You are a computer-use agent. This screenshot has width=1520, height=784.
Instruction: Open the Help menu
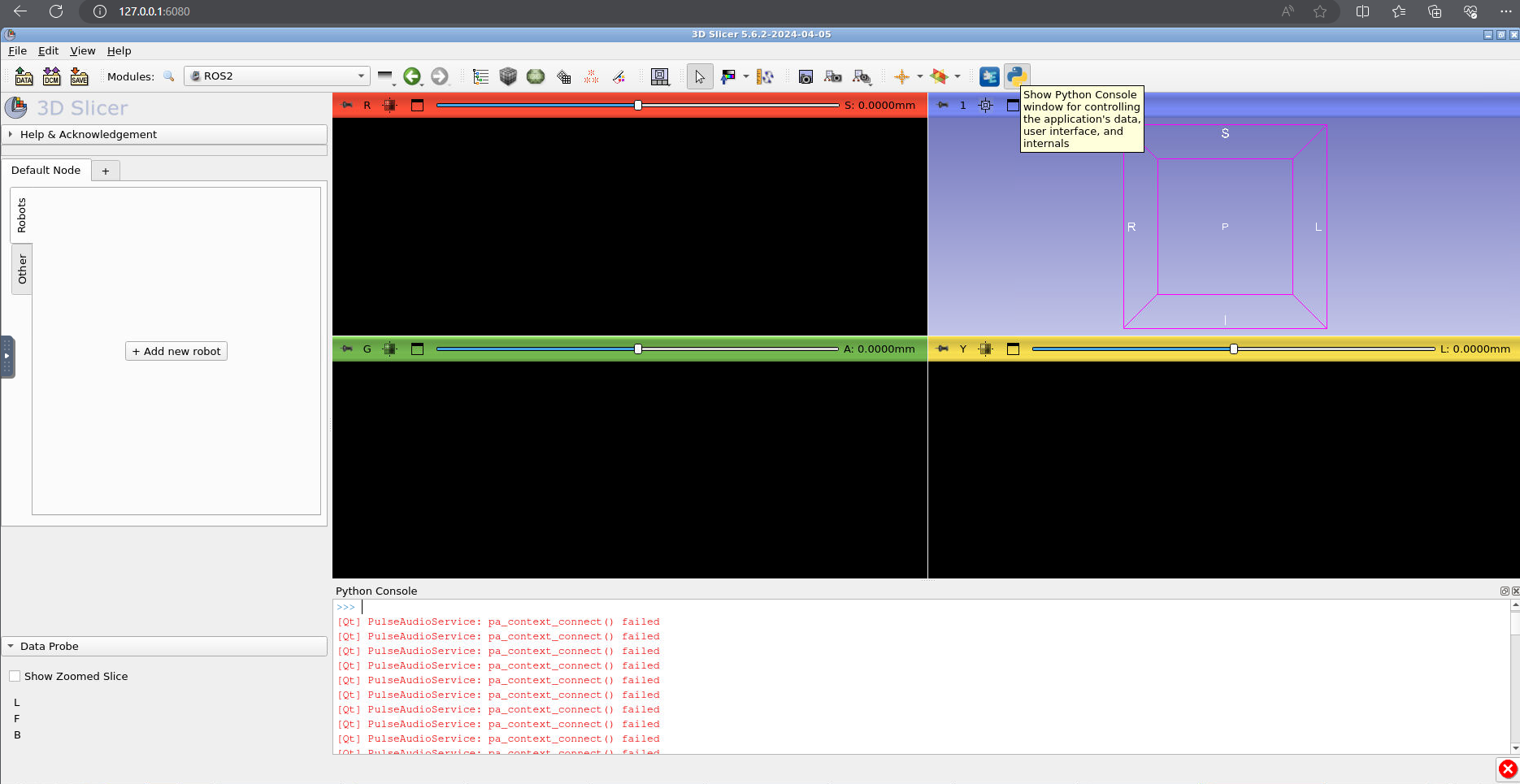click(119, 50)
